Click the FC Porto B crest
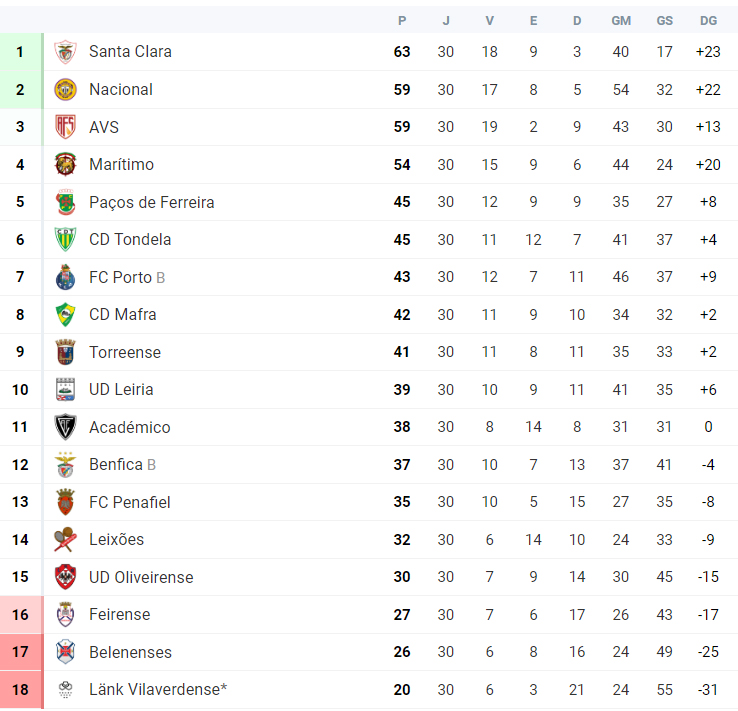Image resolution: width=738 pixels, height=711 pixels. 65,277
